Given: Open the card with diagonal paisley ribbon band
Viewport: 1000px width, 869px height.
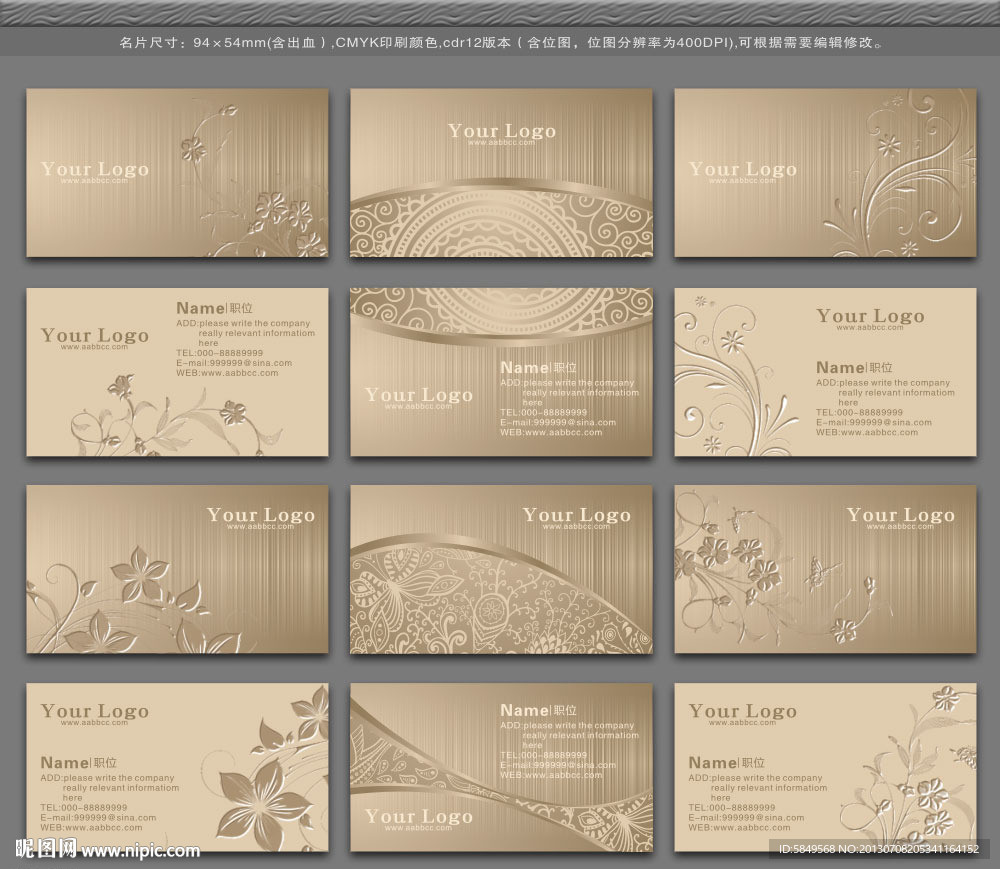Looking at the screenshot, I should click(501, 767).
